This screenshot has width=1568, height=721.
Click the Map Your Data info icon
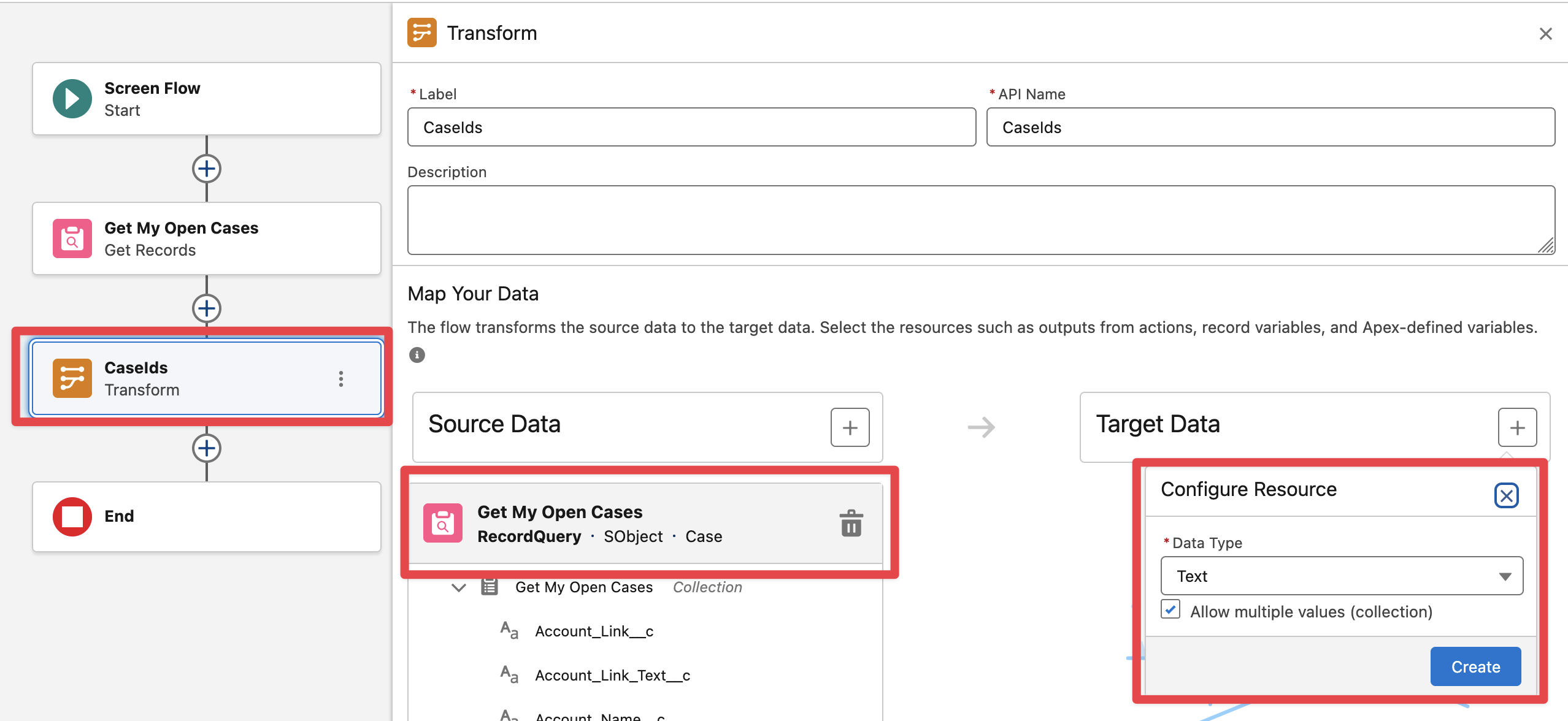pos(417,355)
